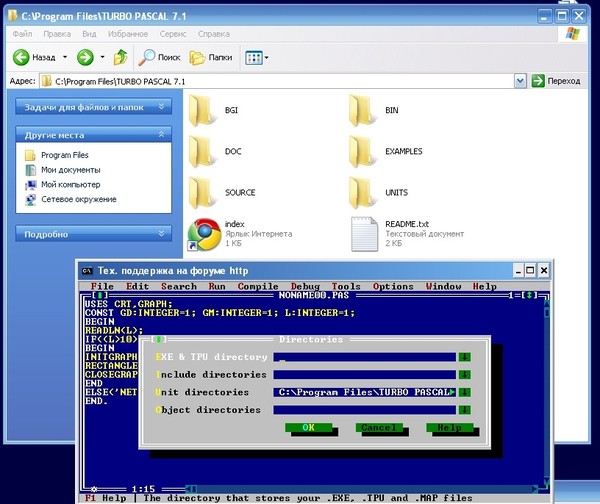Open Turbo Pascal Edit menu
Screen dimensions: 600x504
pyautogui.click(x=137, y=286)
